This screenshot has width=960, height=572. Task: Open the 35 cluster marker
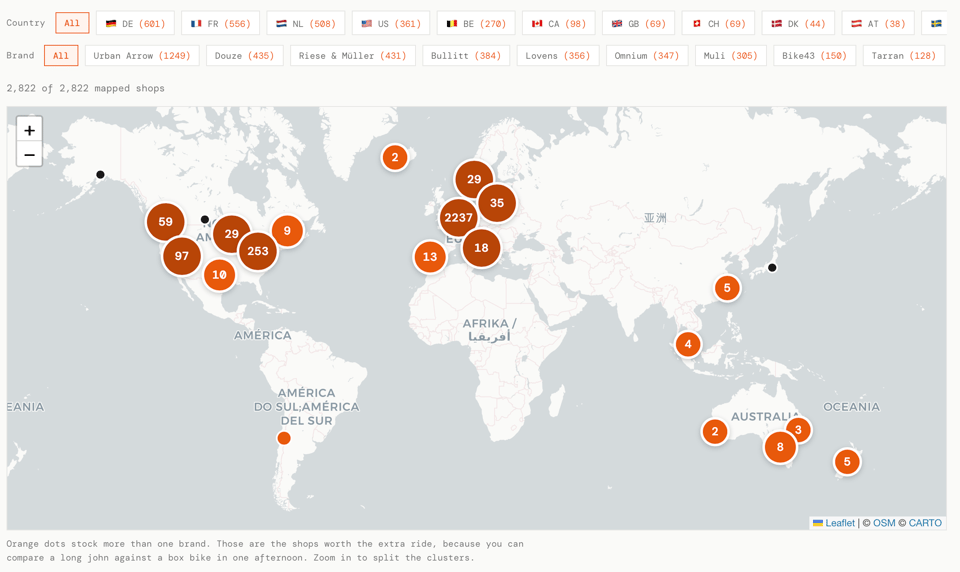coord(497,203)
